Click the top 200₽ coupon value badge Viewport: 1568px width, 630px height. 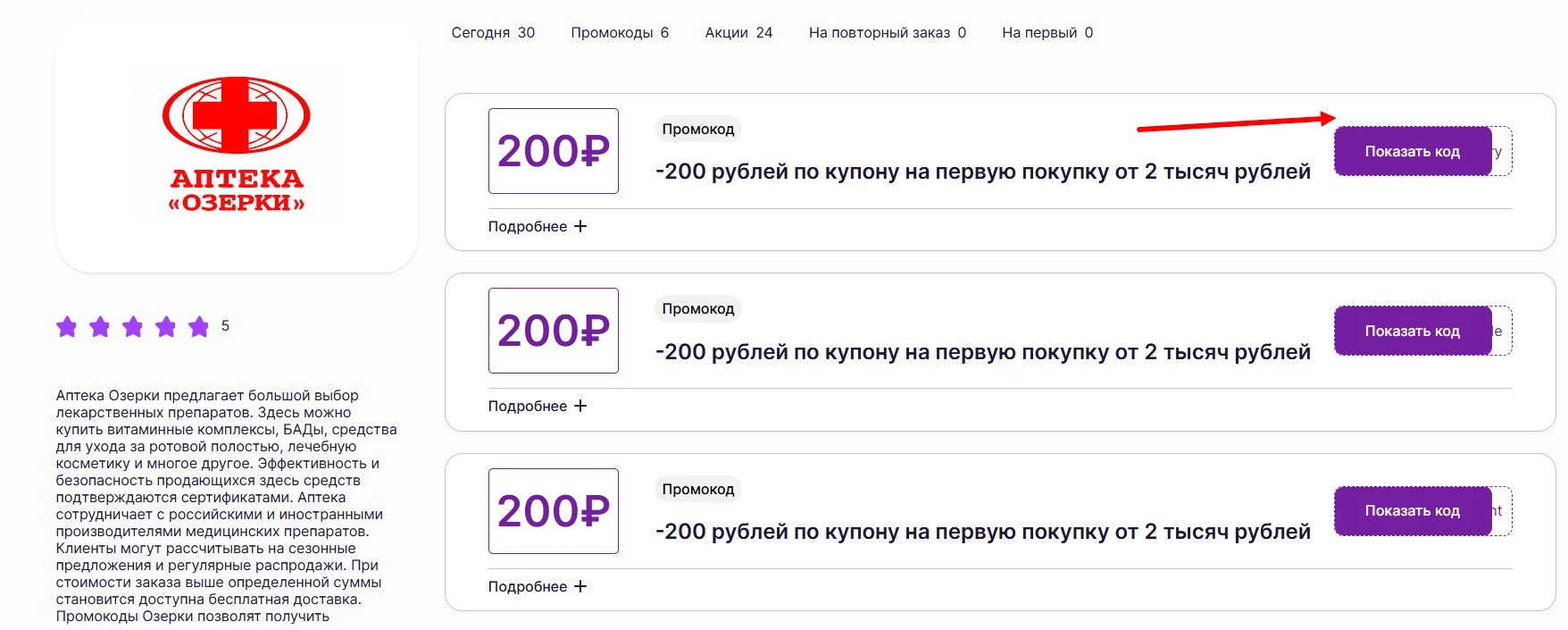coord(553,151)
